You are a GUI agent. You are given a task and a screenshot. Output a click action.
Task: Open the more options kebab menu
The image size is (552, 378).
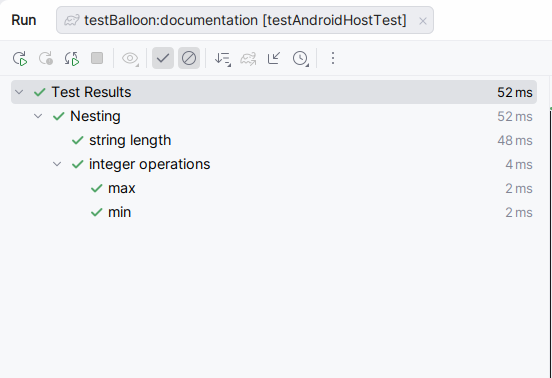(333, 58)
